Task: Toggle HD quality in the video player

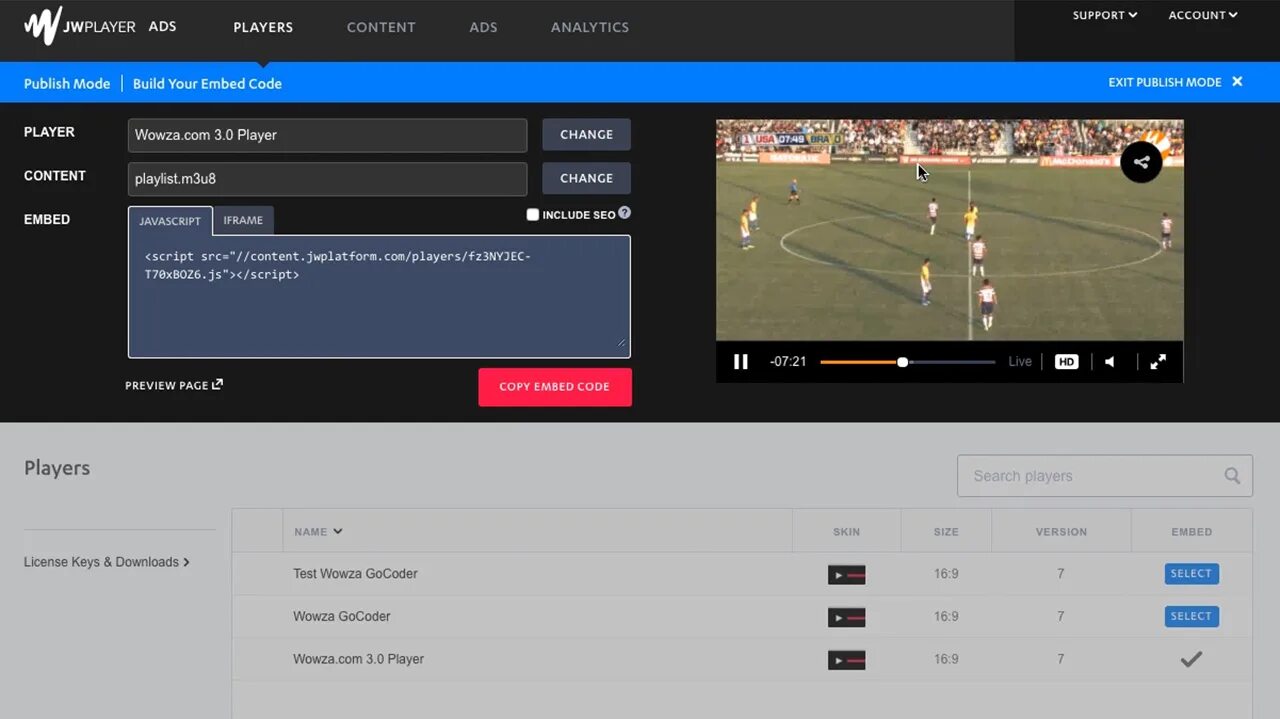Action: 1066,361
